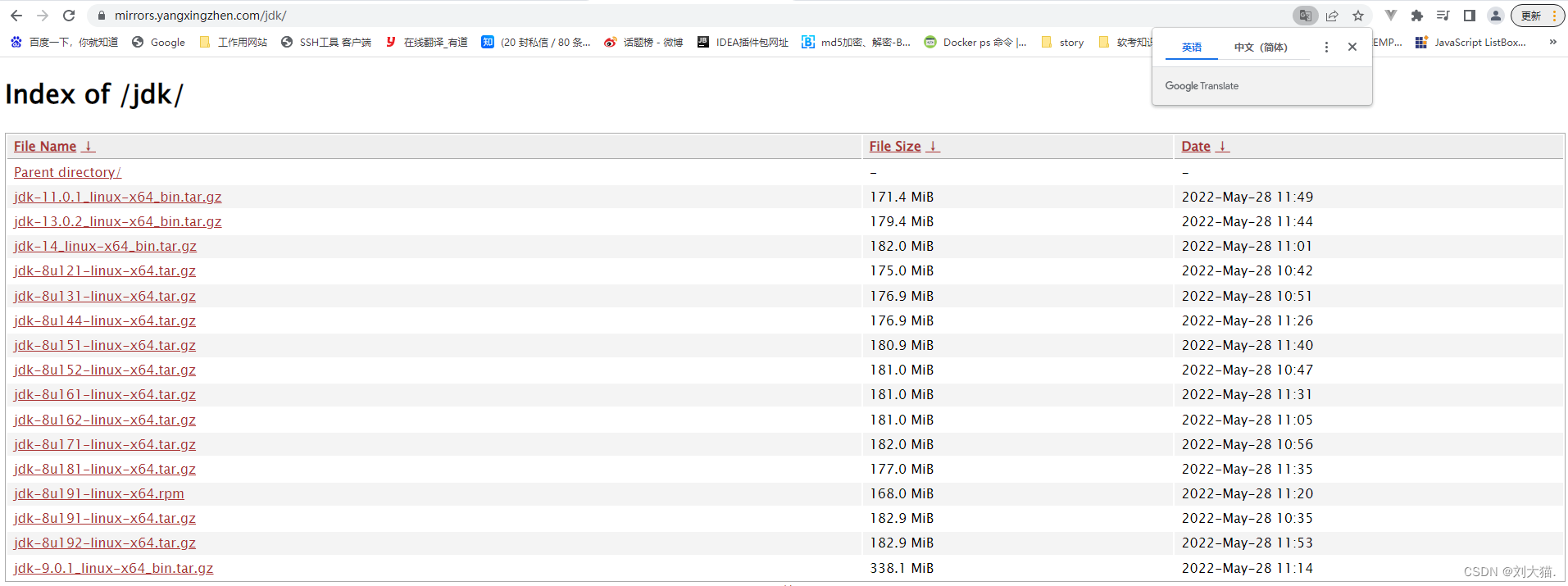Screen dimensions: 1568x586
Task: Download jdk-11.0.1_linux-x64_bin.tar.gz
Action: (118, 197)
